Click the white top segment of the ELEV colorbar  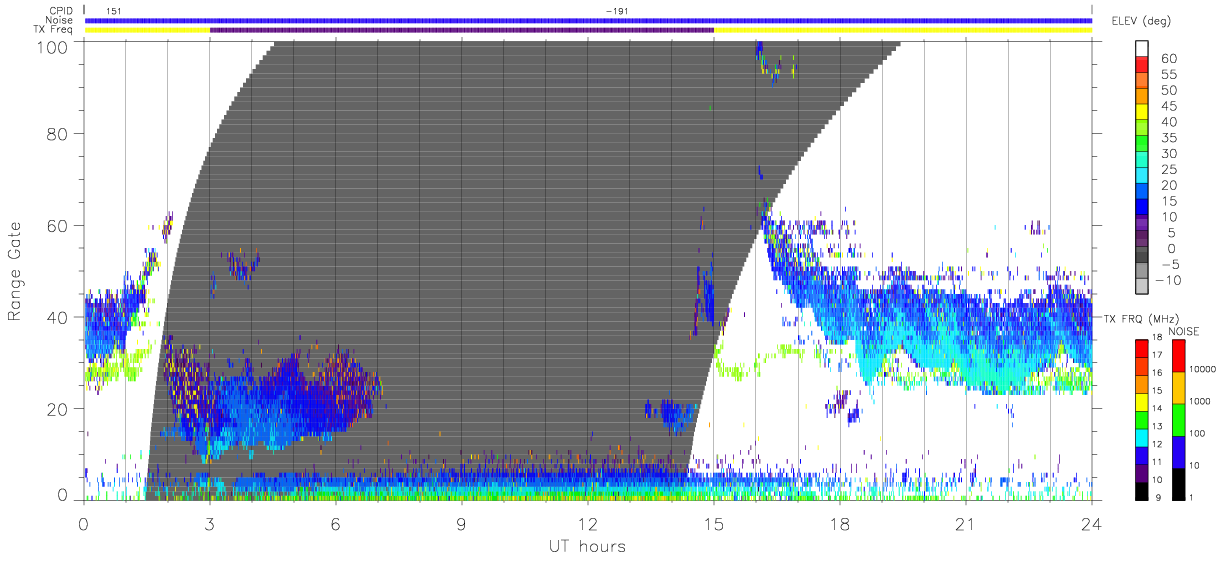[1144, 49]
